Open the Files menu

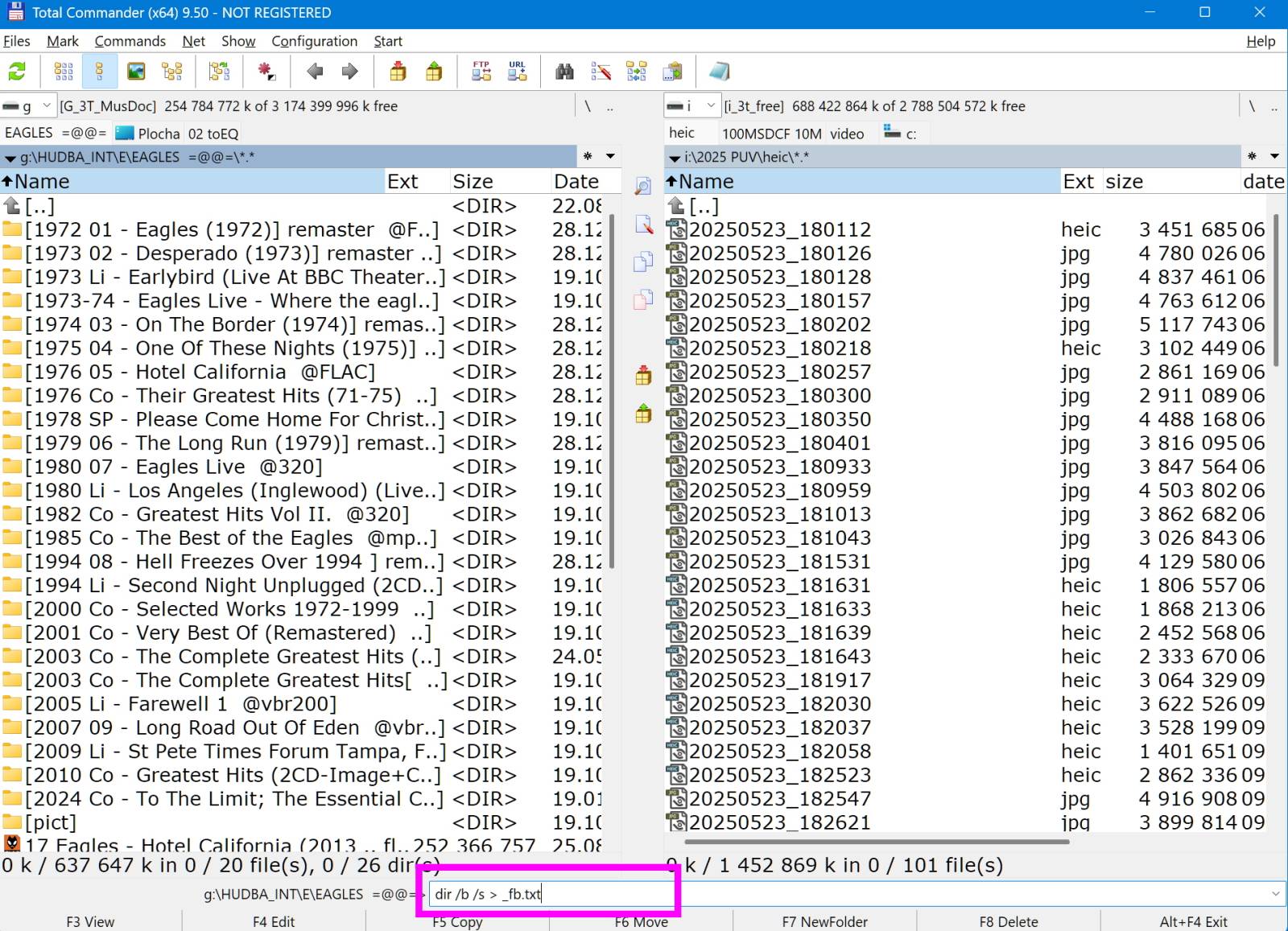point(16,41)
